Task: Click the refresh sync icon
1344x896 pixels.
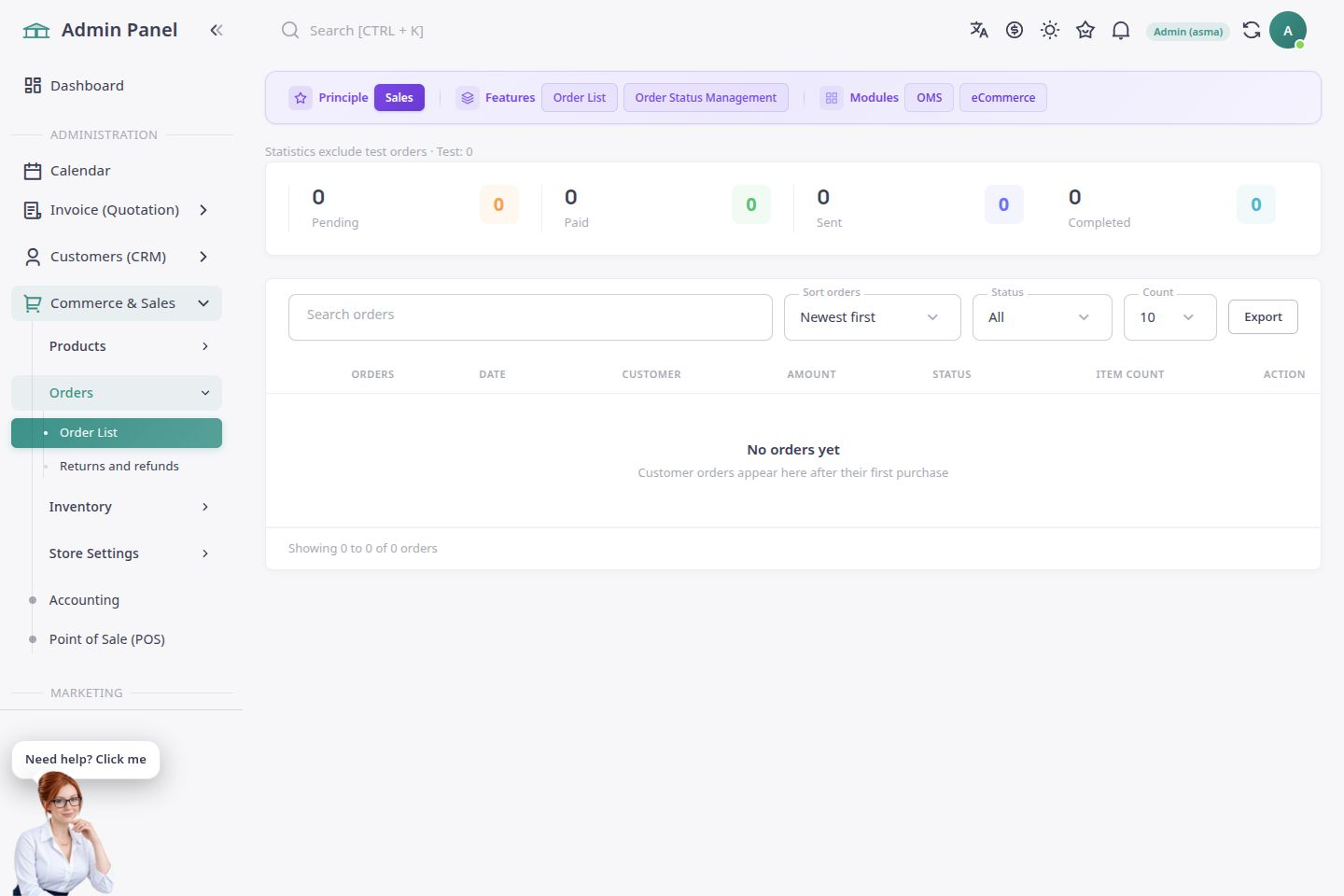Action: pos(1252,30)
